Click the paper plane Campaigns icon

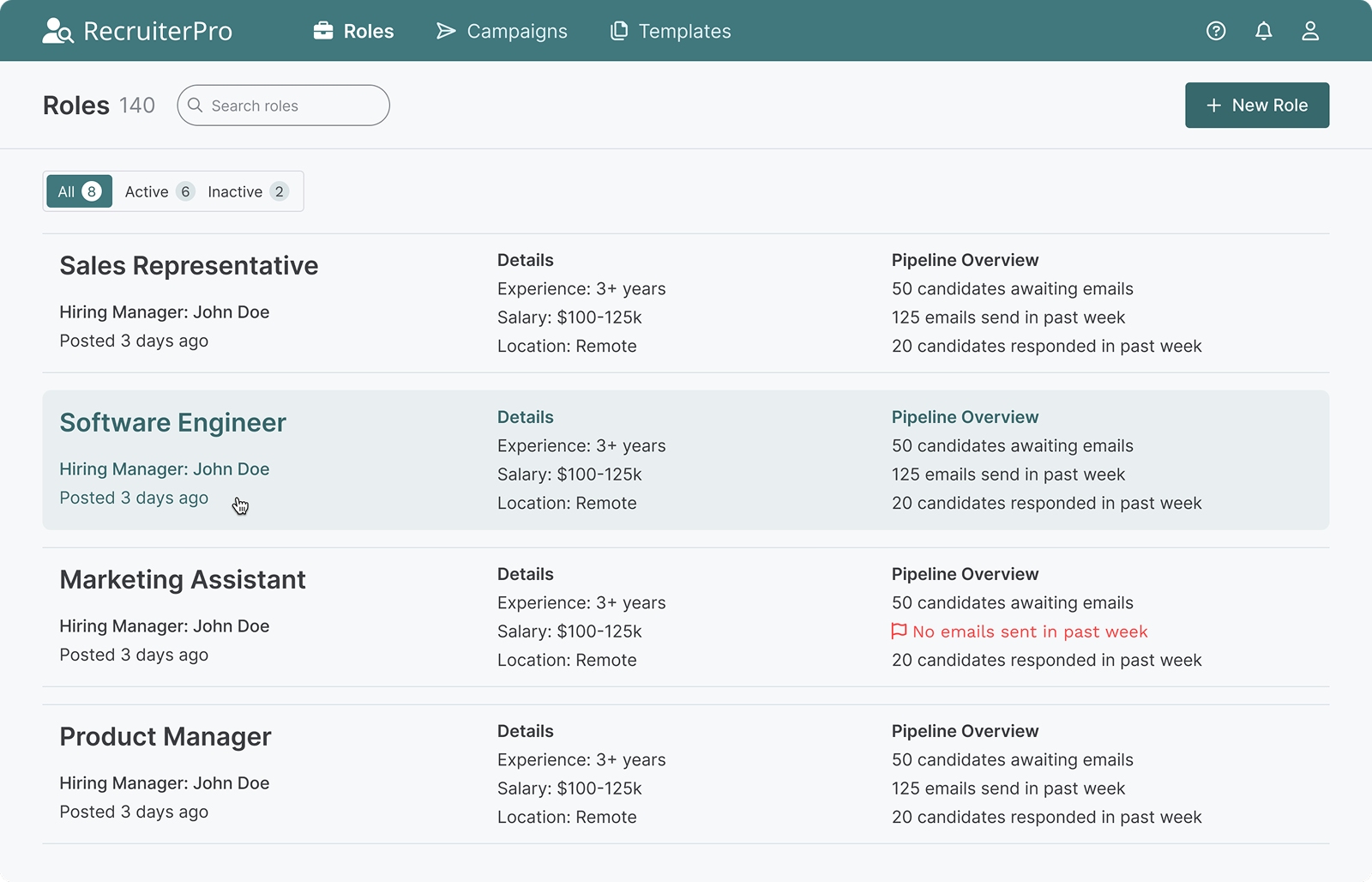pos(446,31)
